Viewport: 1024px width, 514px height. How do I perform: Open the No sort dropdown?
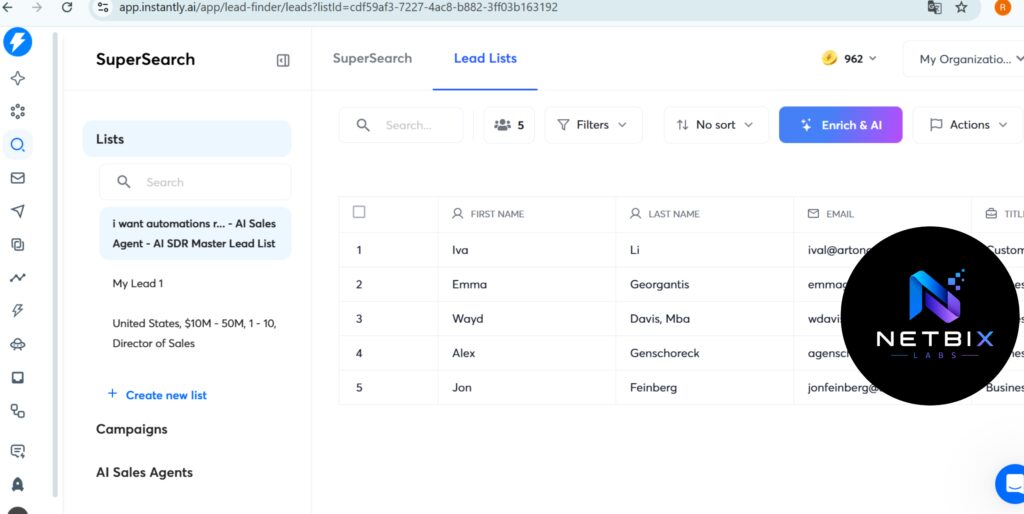click(716, 125)
